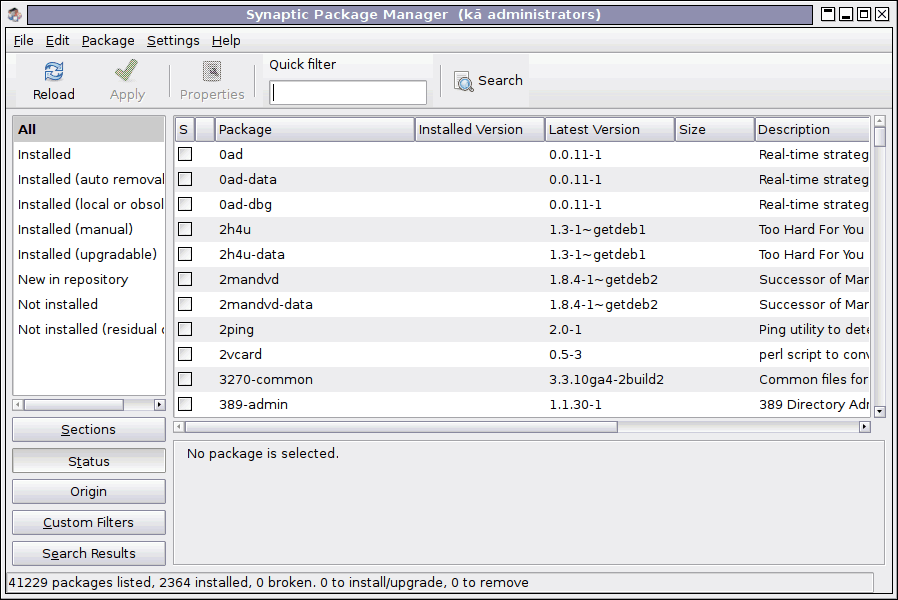Sort by the Package column header

[x=314, y=129]
